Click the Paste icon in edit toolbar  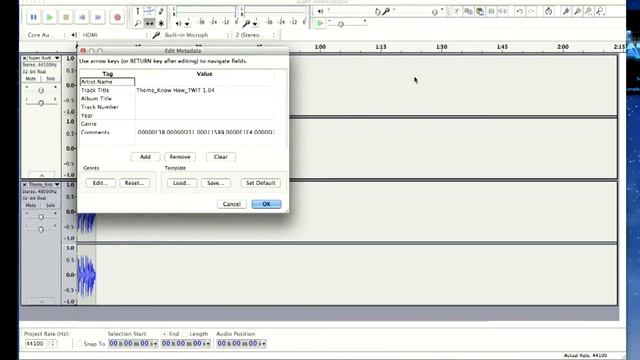480,11
